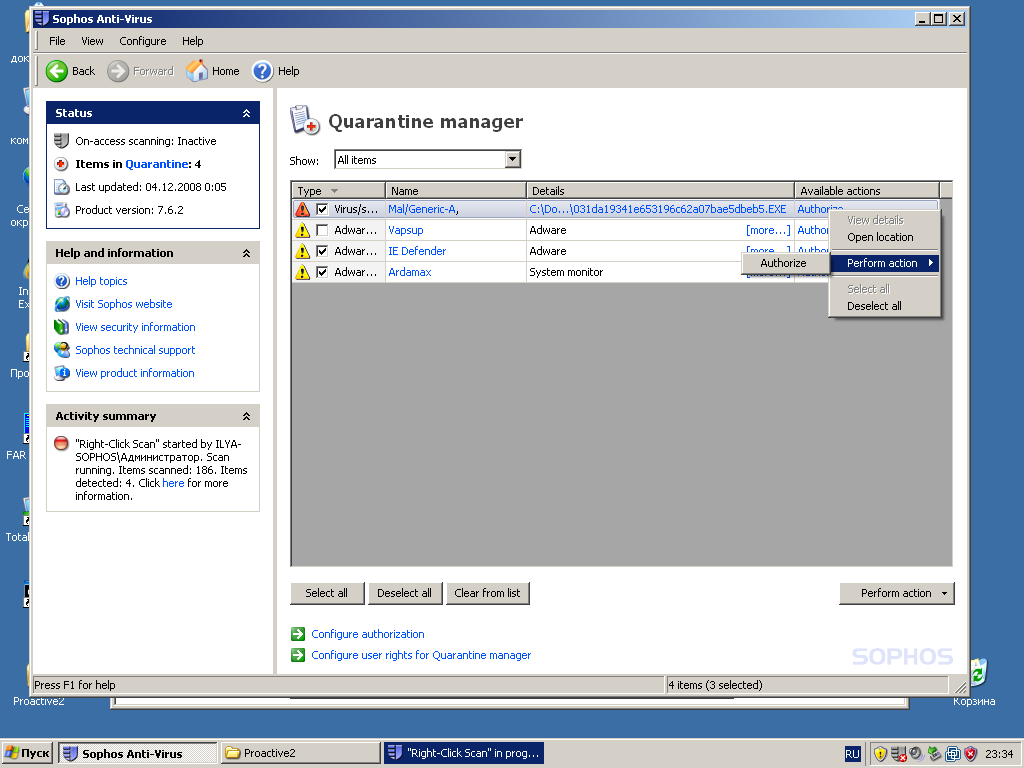Click the blue Help question mark icon
The height and width of the screenshot is (768, 1024).
(263, 71)
